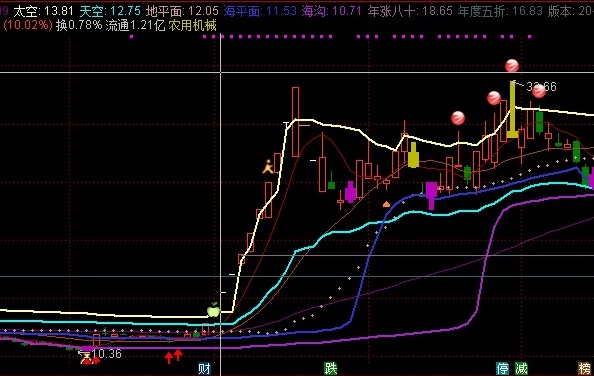Click the tall yellow candlestick at the peak
The image size is (594, 376).
pos(513,109)
